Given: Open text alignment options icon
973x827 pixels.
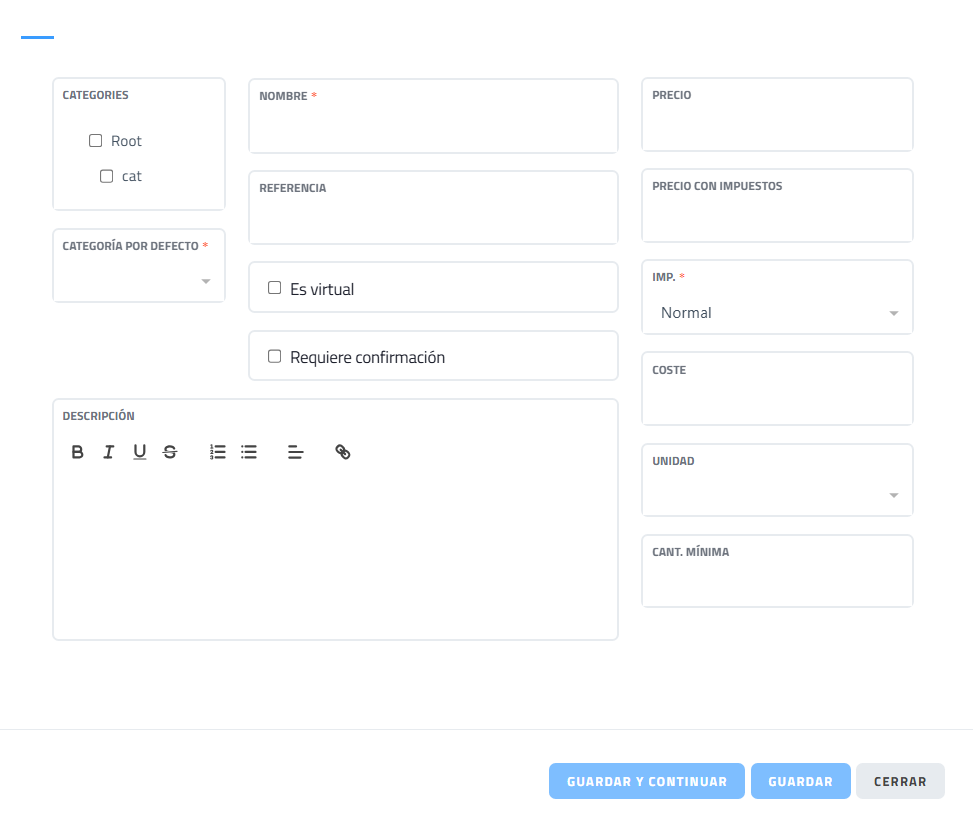Looking at the screenshot, I should (295, 452).
